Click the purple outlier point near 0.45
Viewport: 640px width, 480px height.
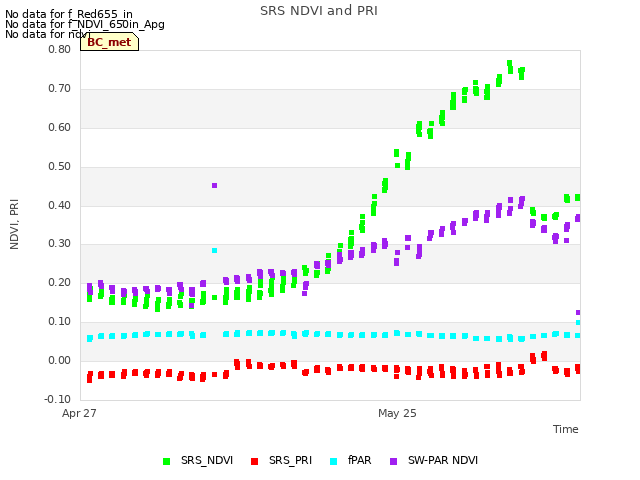click(x=214, y=186)
